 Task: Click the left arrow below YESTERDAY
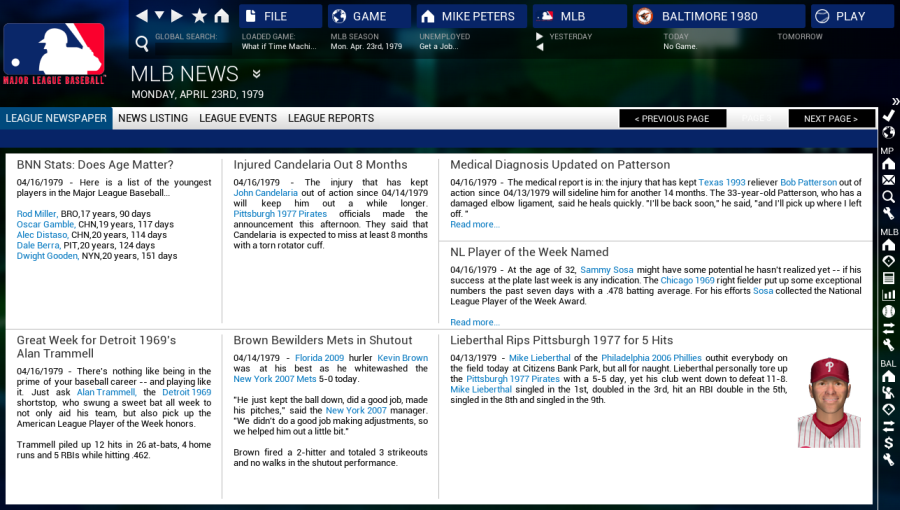tap(539, 47)
